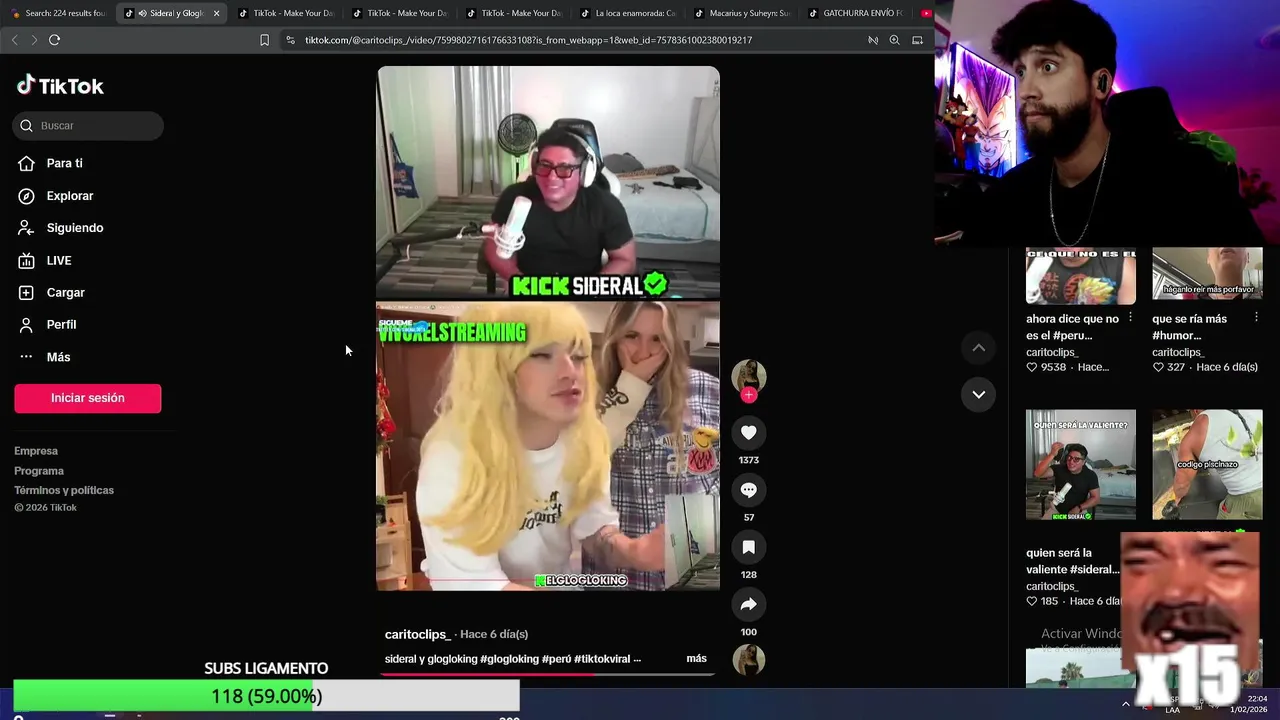
Task: Switch to 'GATCHURRA ENVÍO' tab
Action: 856,13
